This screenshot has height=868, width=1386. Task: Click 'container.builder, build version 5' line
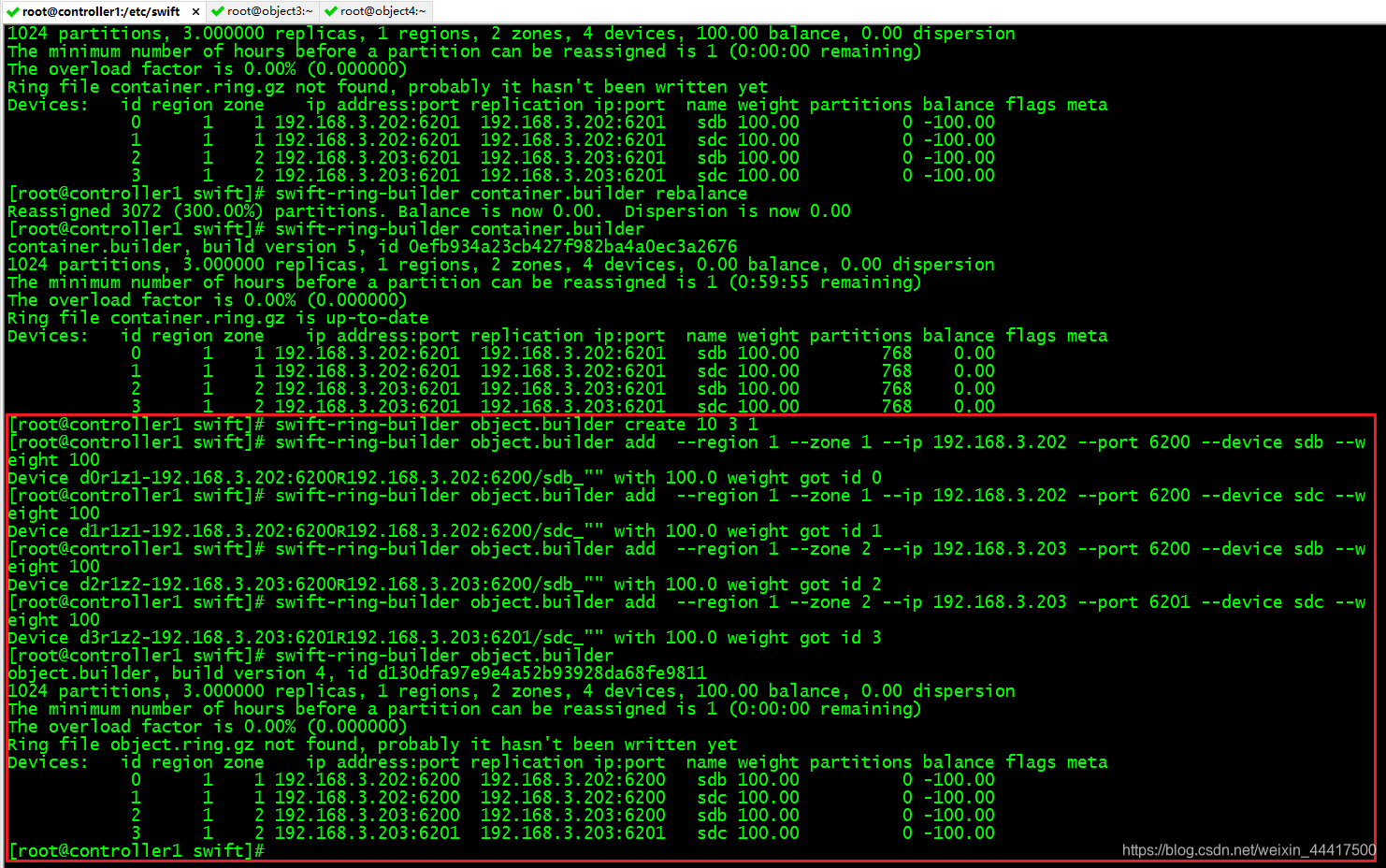[372, 247]
